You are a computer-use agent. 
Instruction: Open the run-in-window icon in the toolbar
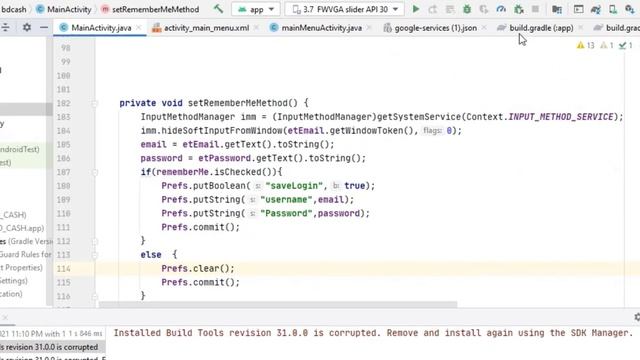(x=578, y=9)
